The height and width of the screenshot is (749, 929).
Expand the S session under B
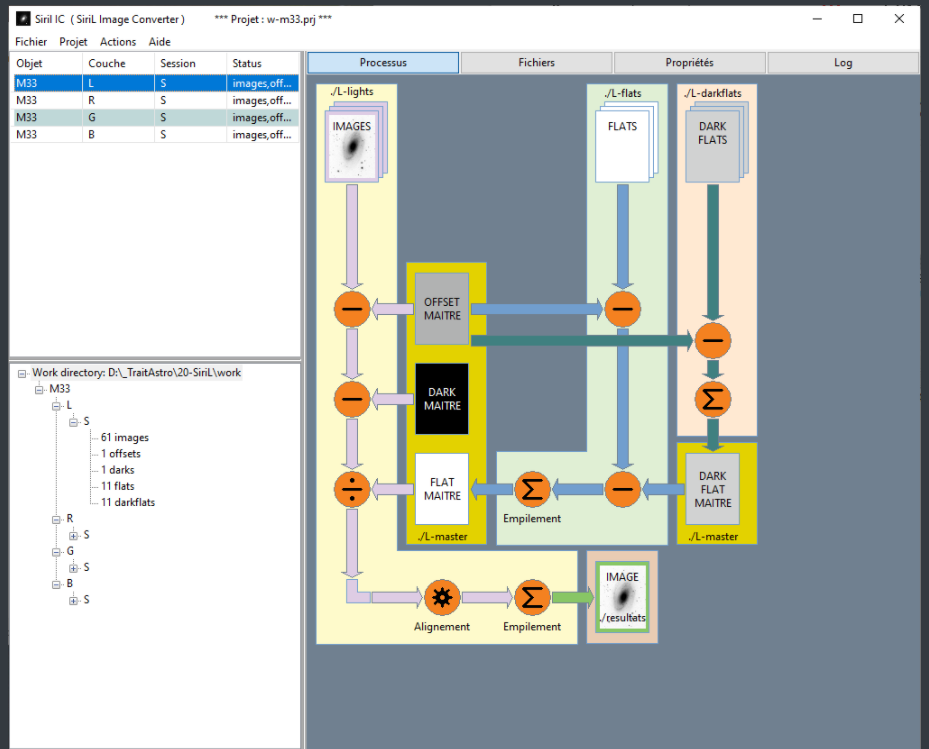(73, 601)
